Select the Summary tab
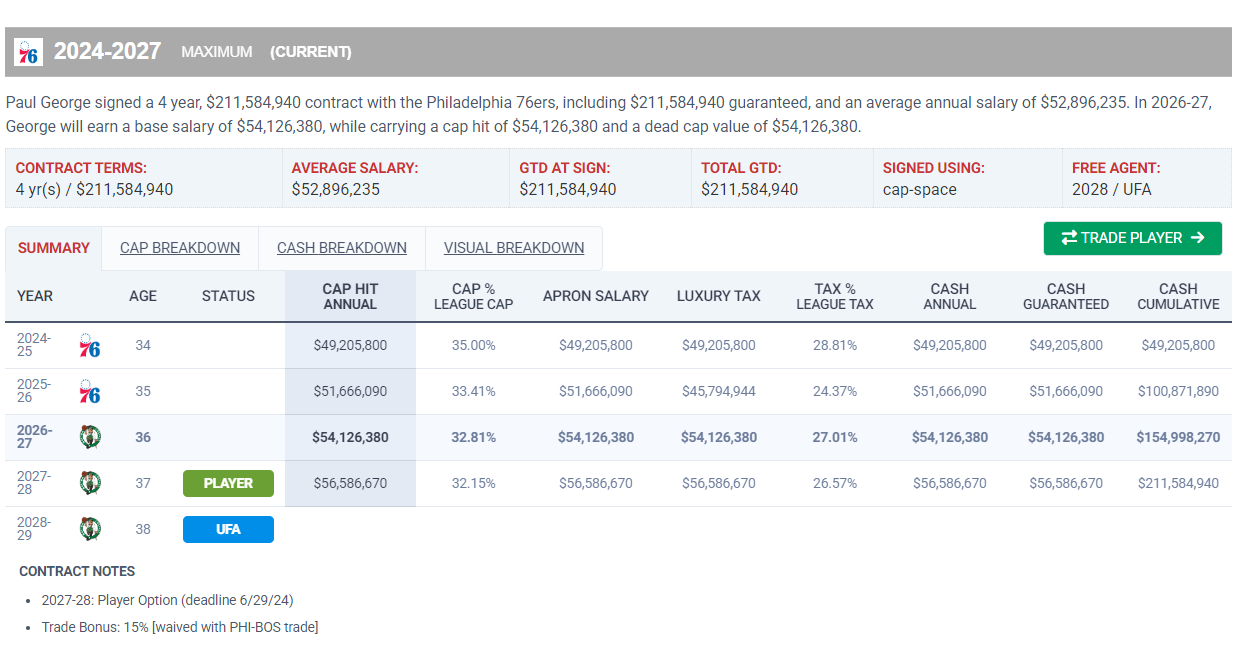Viewport: 1236px width, 646px height. [x=54, y=248]
